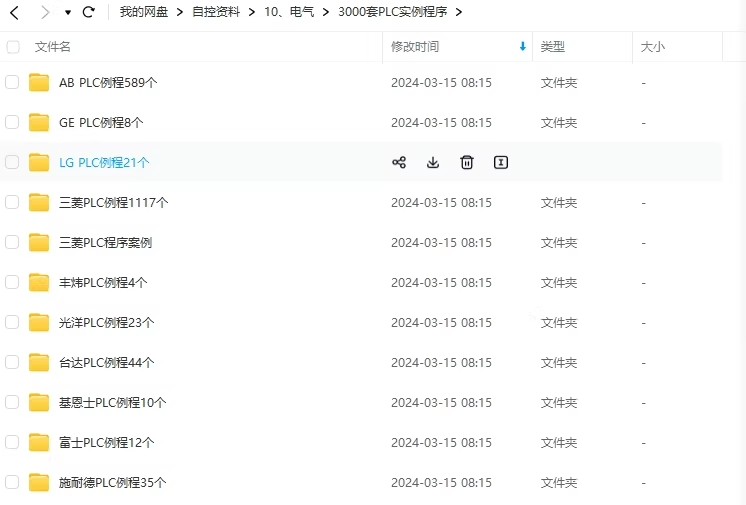746x505 pixels.
Task: Sort by 大小 column header
Action: tap(653, 47)
